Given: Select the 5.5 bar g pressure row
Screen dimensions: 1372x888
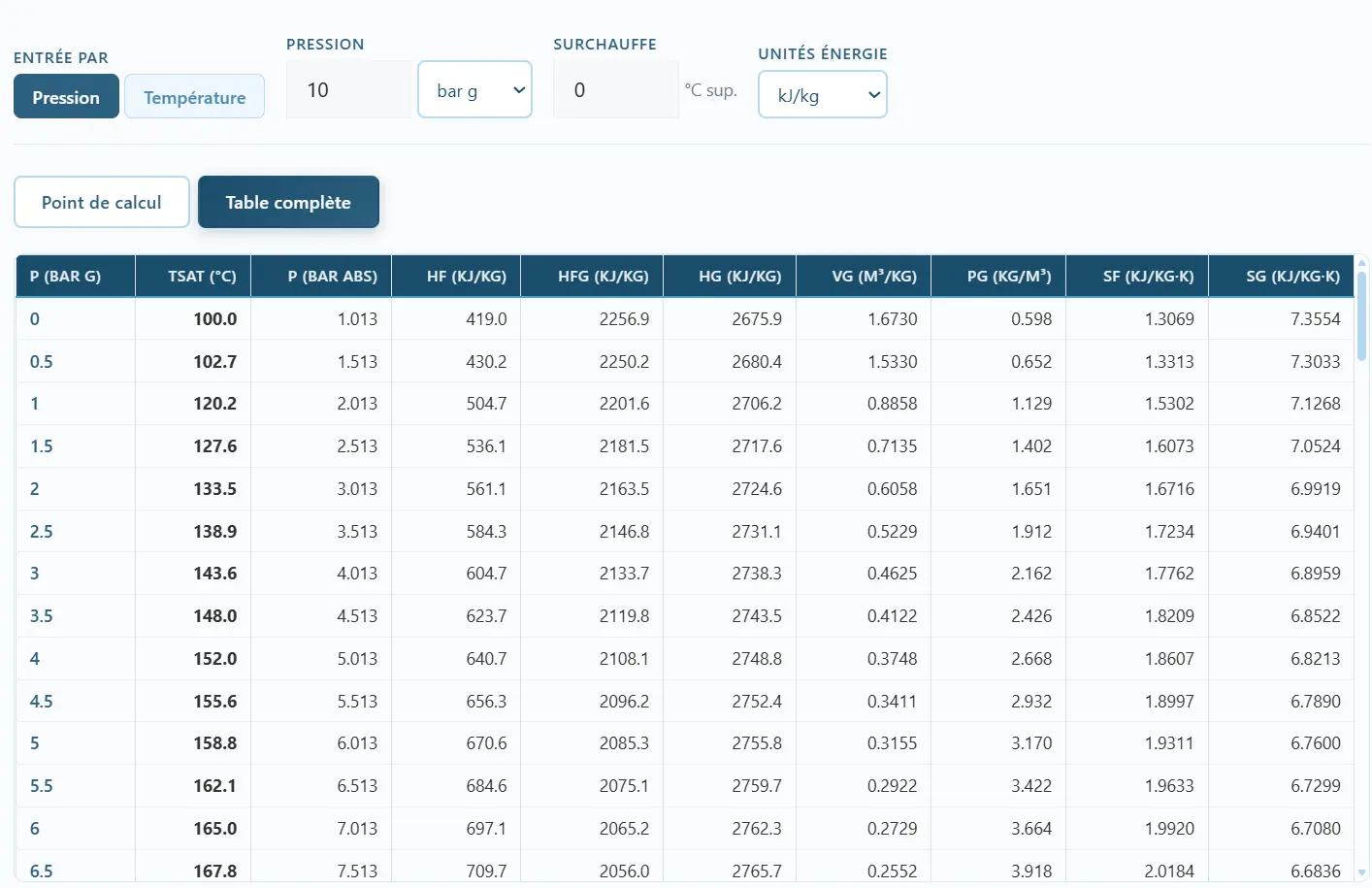Looking at the screenshot, I should click(x=42, y=786).
